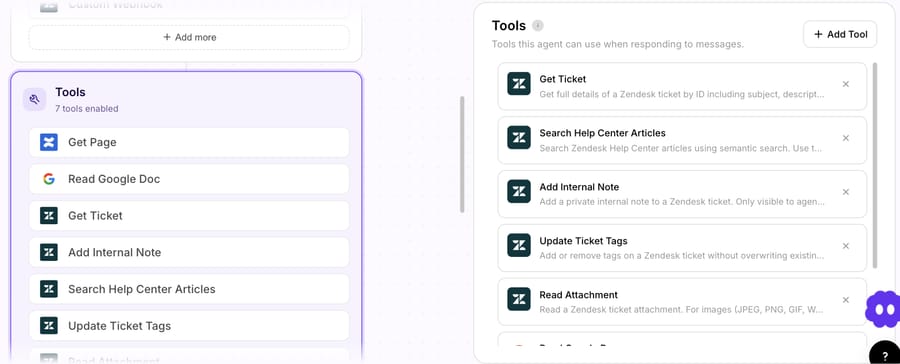Click Zendesk icon beside Get Ticket in node
This screenshot has width=900, height=364.
pyautogui.click(x=49, y=216)
